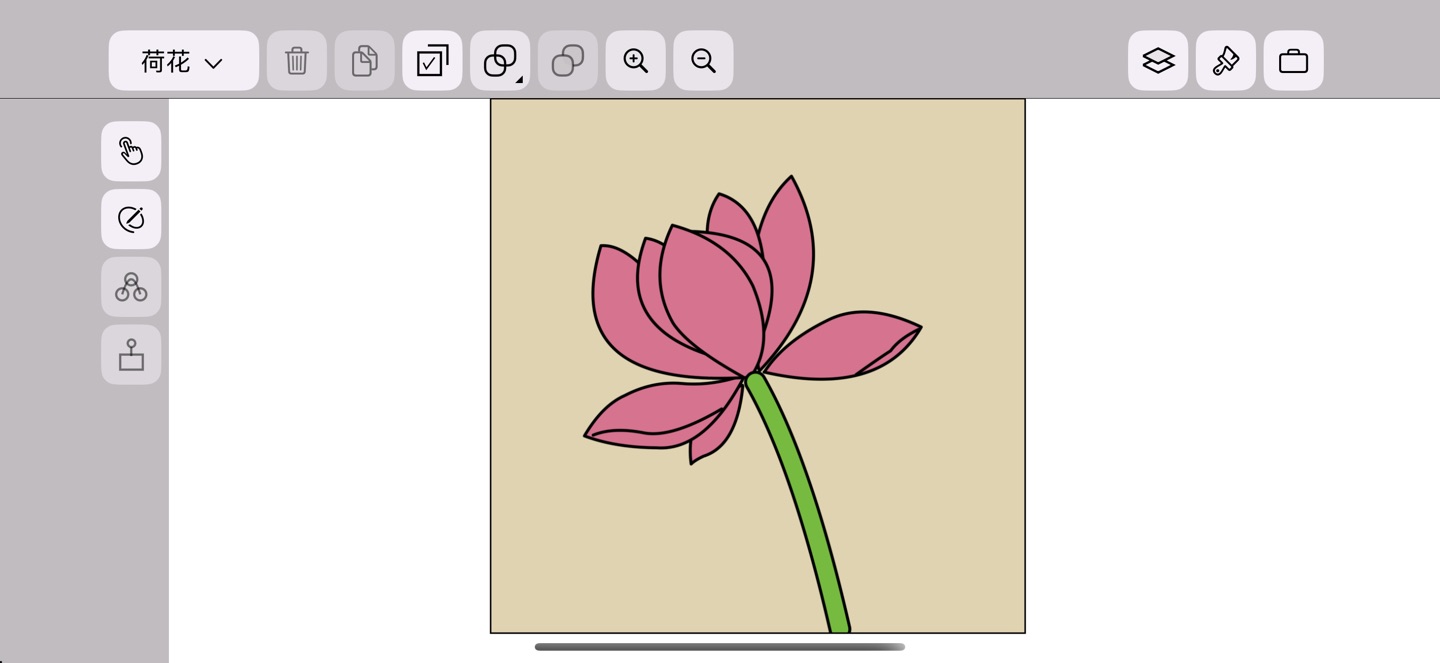
Task: Click the duplicate copy icon
Action: 365,61
